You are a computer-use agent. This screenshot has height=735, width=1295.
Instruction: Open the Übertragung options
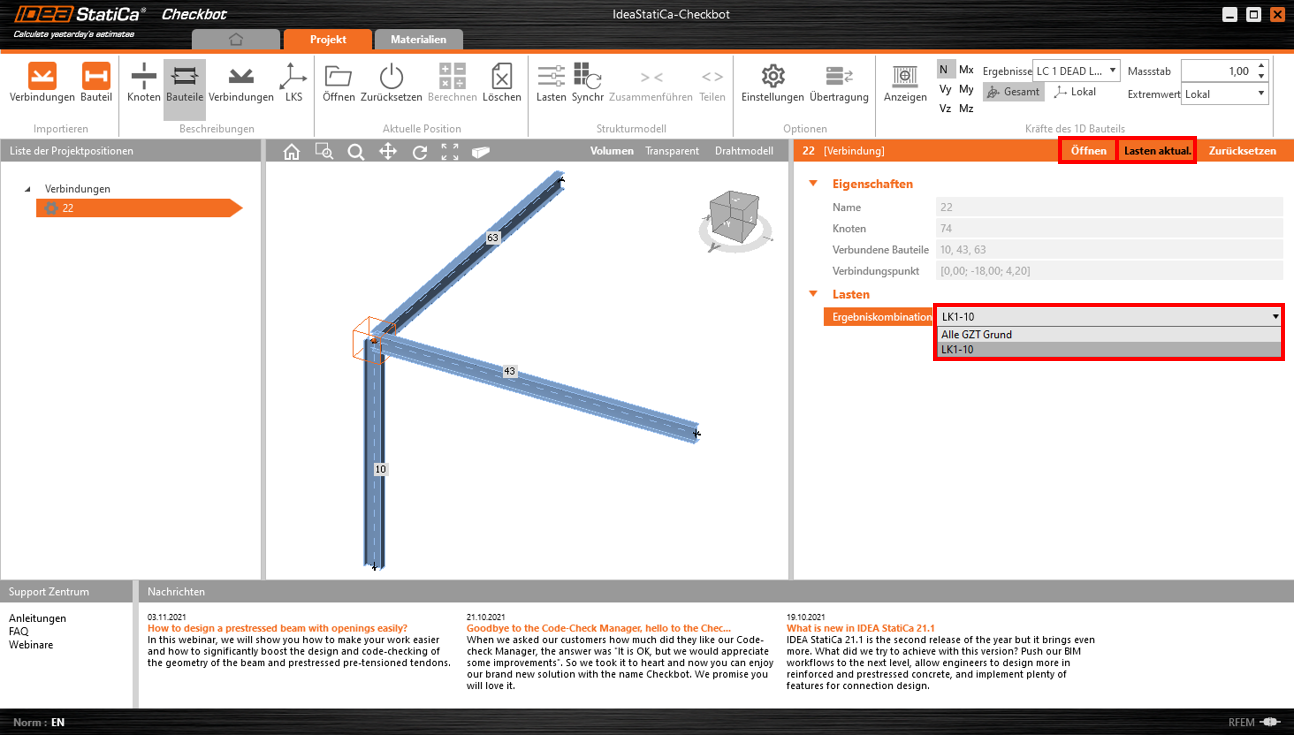839,83
